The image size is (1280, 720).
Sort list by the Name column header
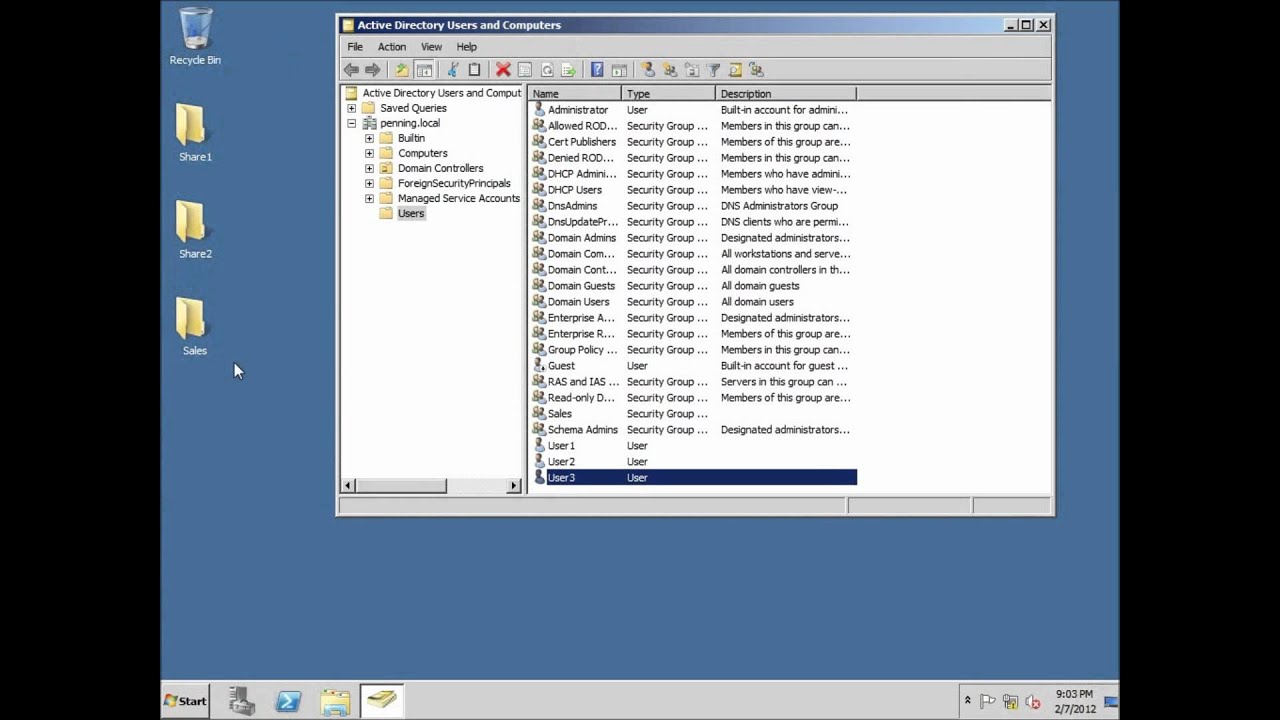click(x=574, y=94)
